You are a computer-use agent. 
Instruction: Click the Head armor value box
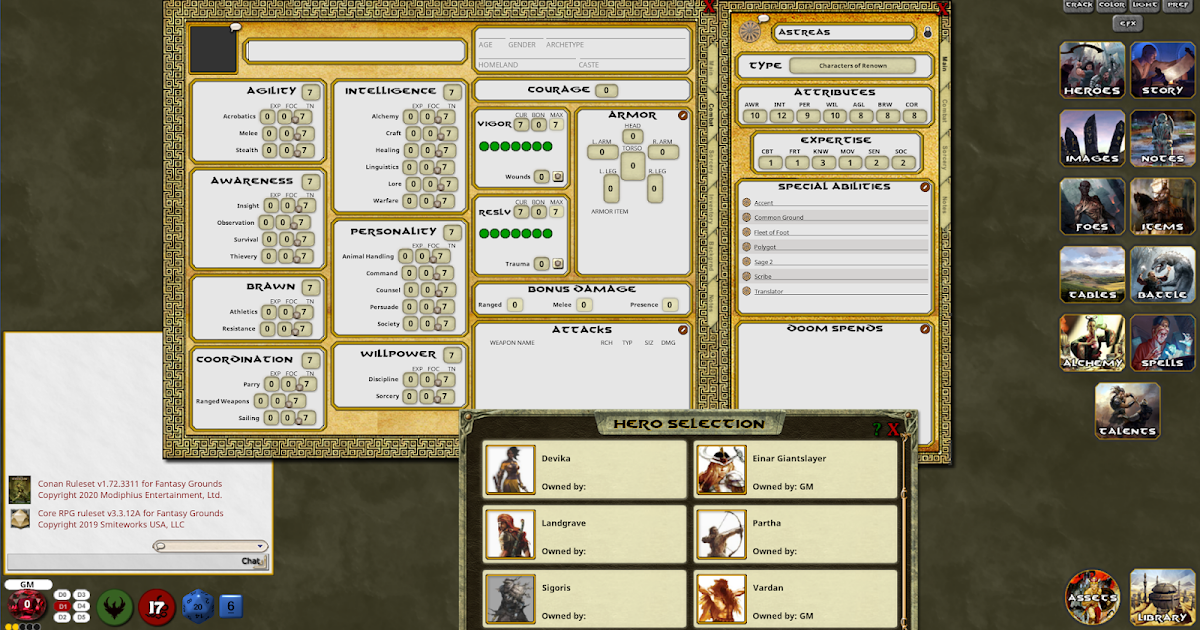tap(632, 136)
